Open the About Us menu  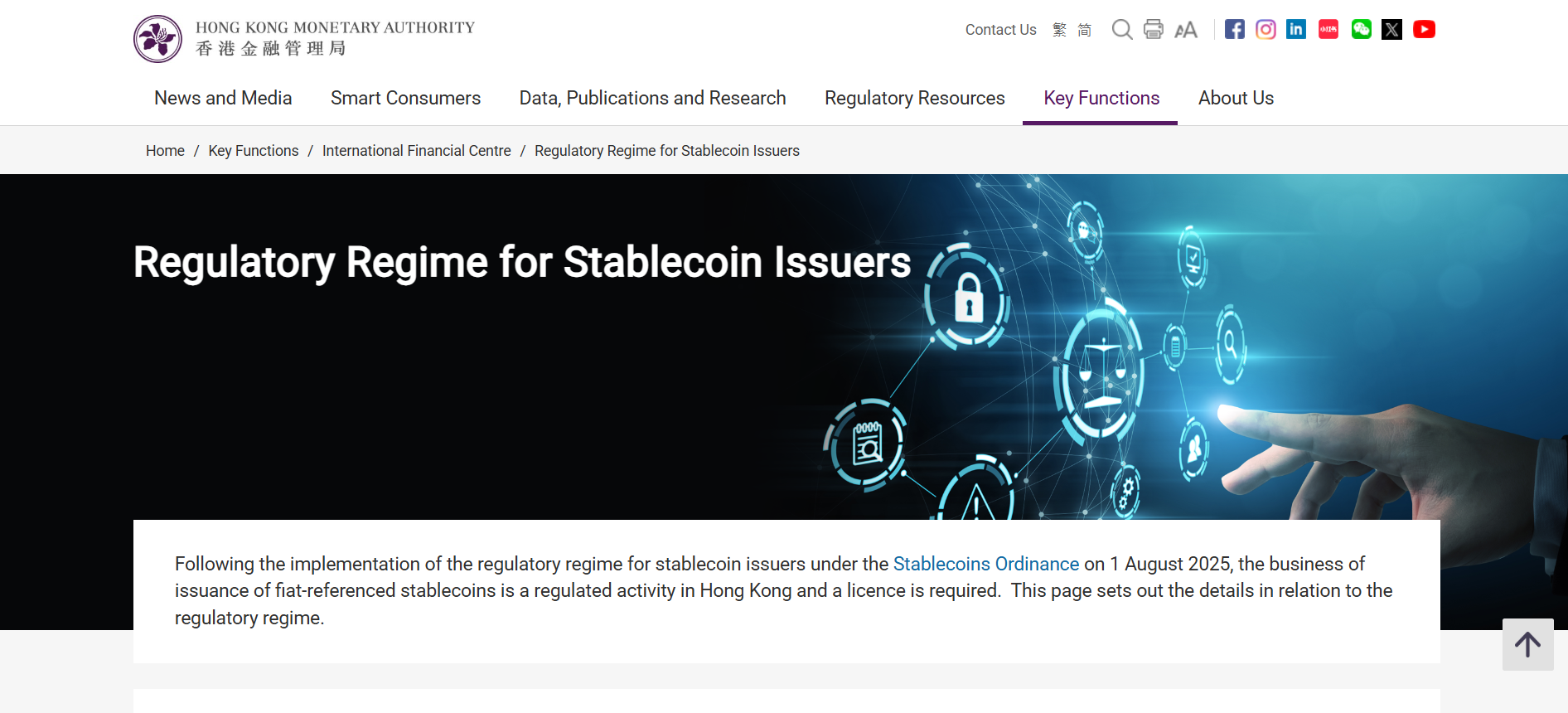pos(1236,98)
